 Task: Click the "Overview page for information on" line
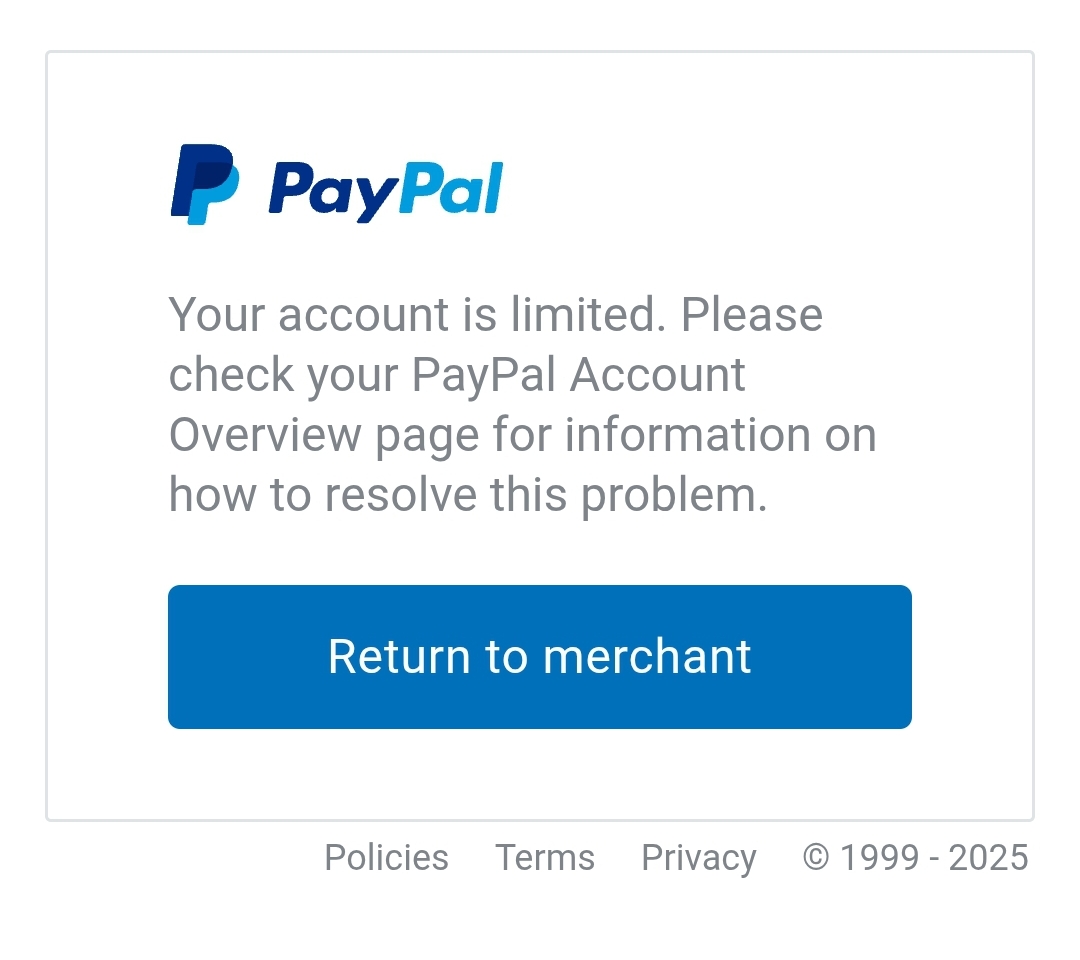(x=522, y=435)
